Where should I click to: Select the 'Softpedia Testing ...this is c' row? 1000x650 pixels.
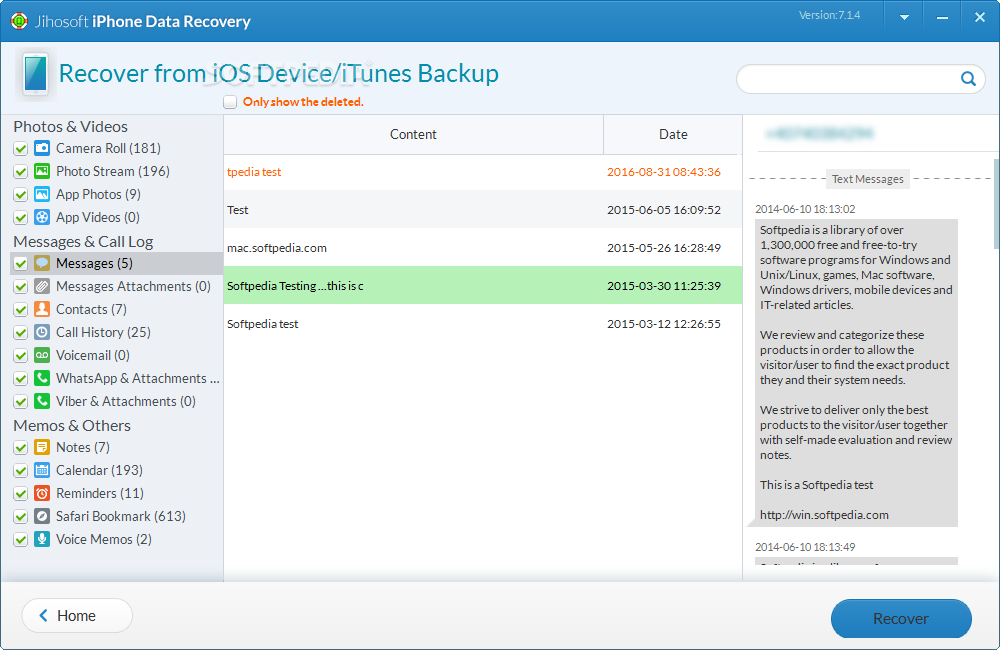pyautogui.click(x=483, y=285)
